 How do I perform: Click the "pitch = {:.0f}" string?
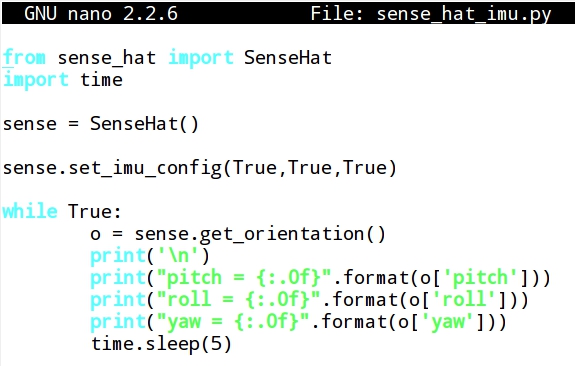pyautogui.click(x=244, y=278)
